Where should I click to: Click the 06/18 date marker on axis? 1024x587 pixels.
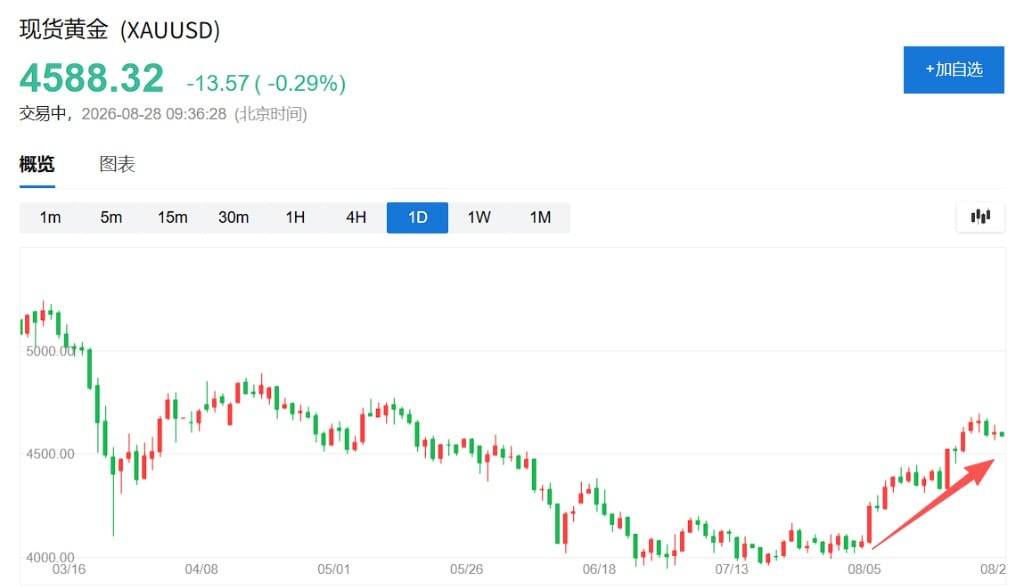point(599,569)
